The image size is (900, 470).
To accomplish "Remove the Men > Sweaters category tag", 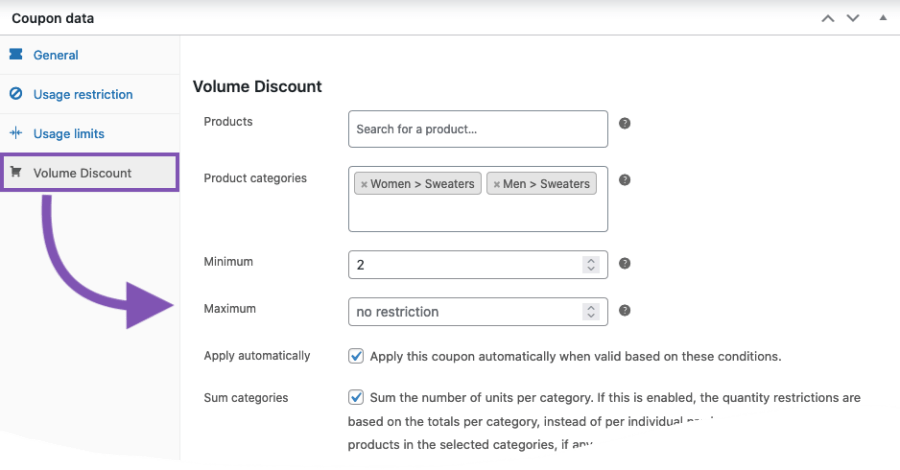I will pos(496,184).
